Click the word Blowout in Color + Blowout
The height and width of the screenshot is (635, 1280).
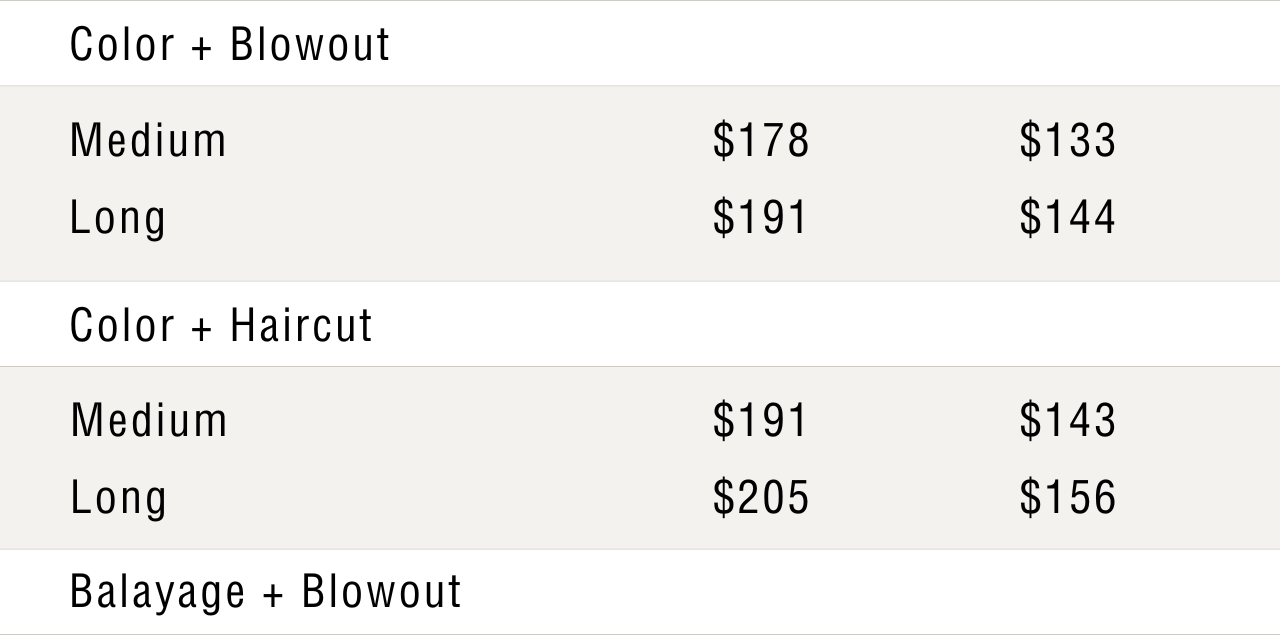310,45
